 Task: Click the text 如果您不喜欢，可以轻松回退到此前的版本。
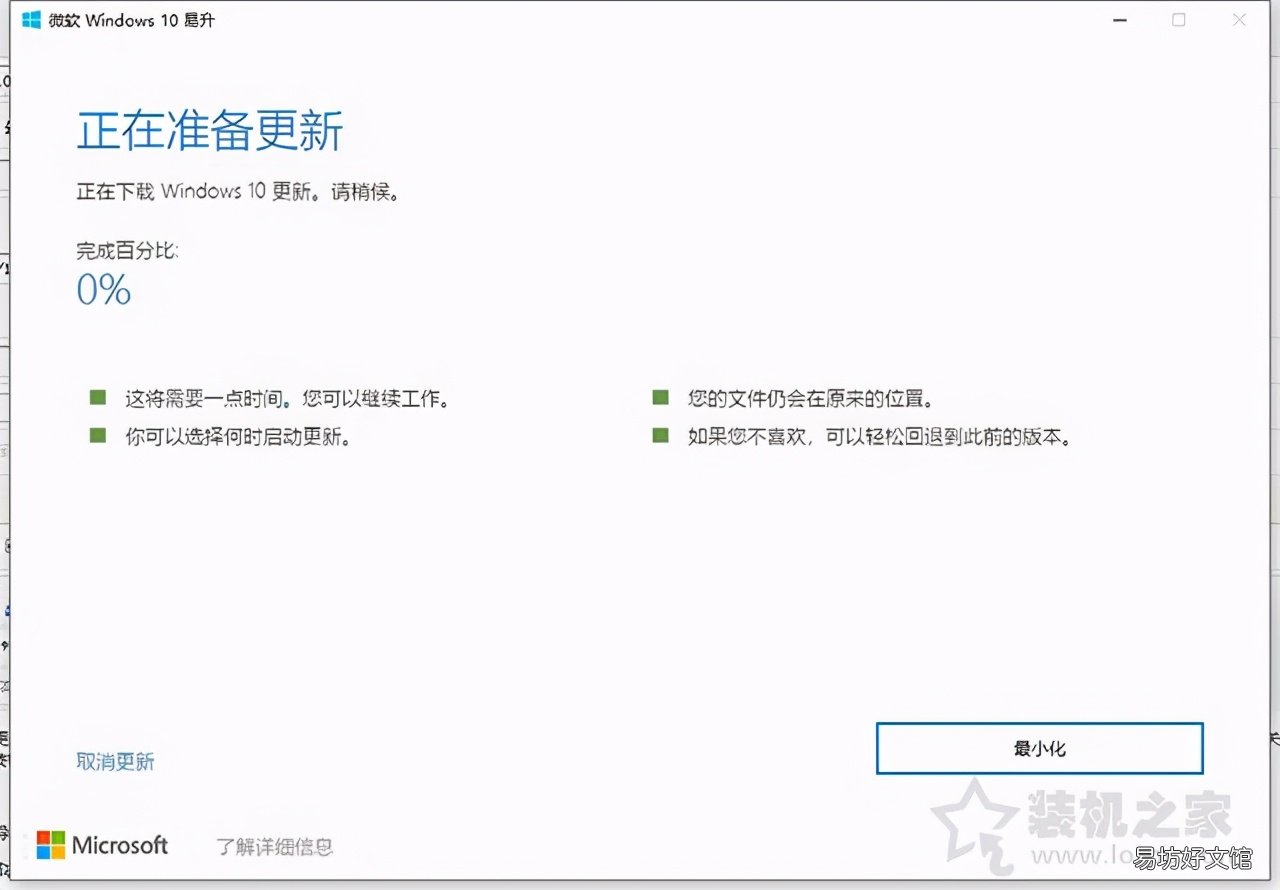coord(879,437)
